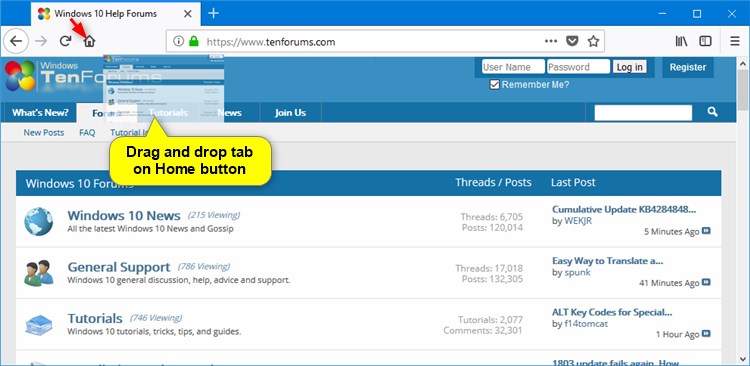Click the Firefox Back button
This screenshot has height=366, width=750.
16,41
